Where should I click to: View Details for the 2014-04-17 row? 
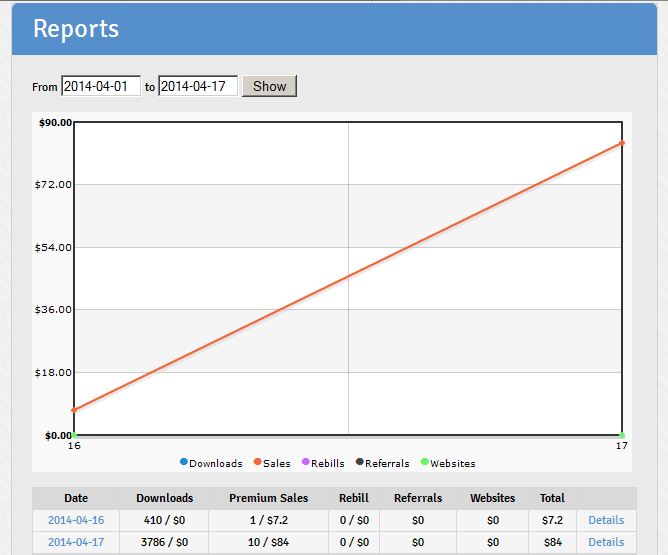(605, 542)
